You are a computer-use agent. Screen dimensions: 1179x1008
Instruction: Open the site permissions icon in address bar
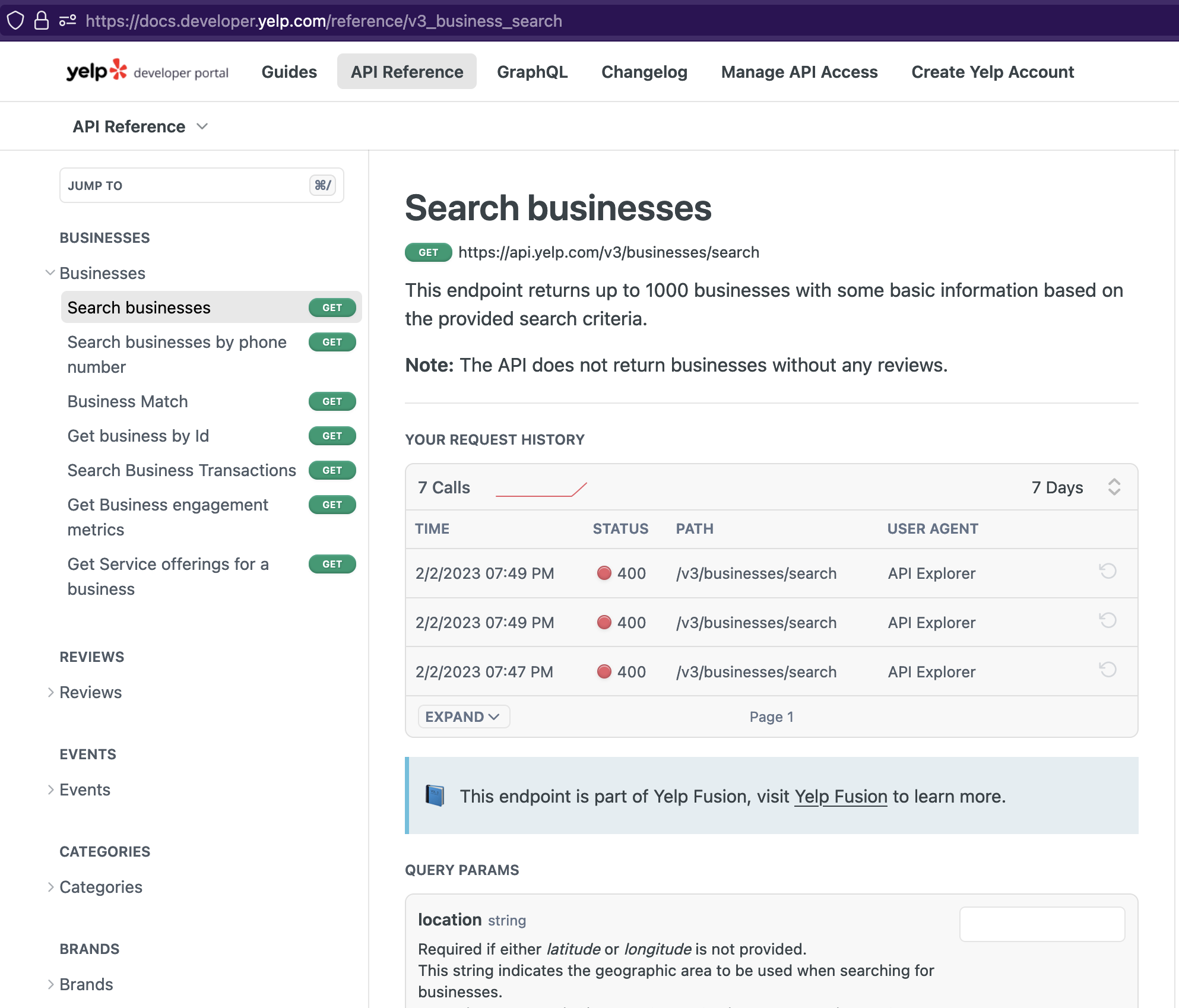[x=68, y=21]
